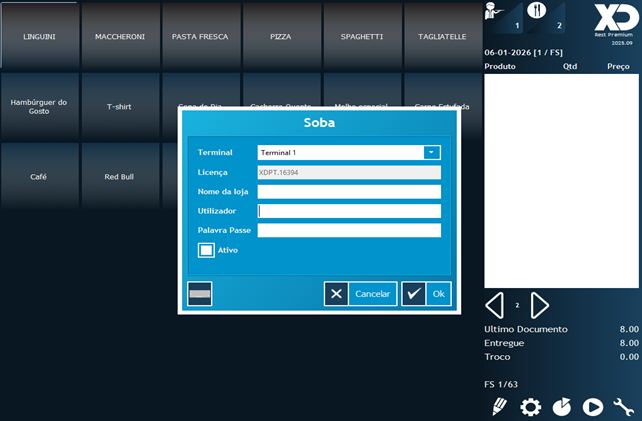Click the empty order list area

[561, 181]
